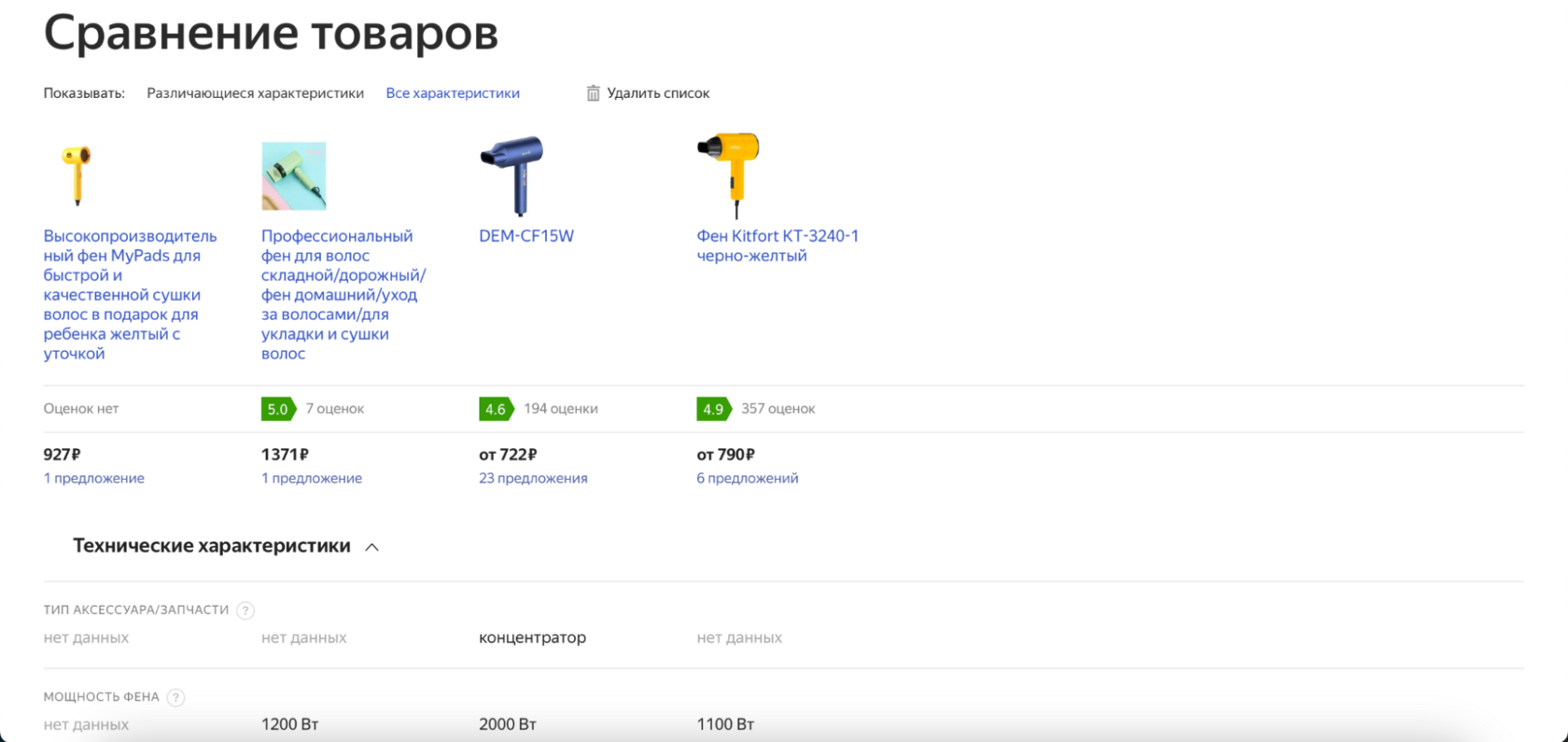Collapse the Технические характеристики section chevron

371,547
